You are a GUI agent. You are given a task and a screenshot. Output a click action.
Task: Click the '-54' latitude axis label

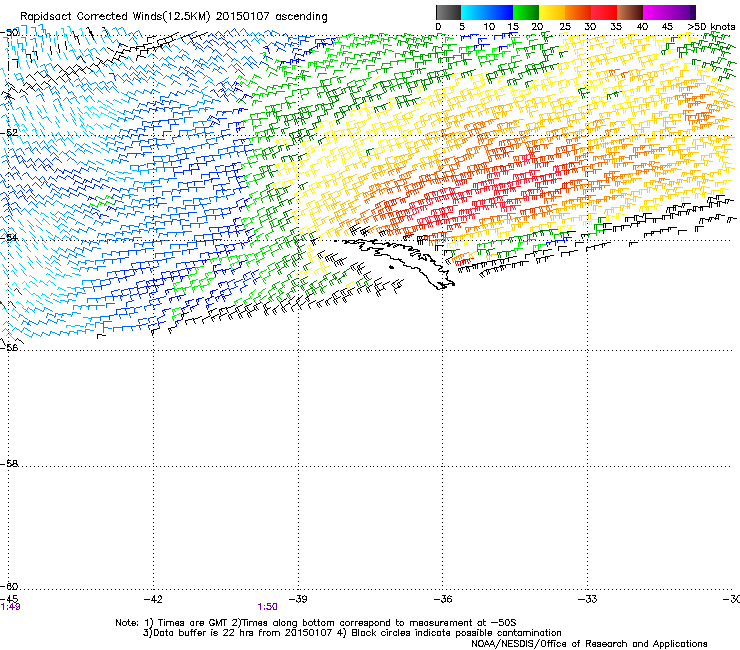click(x=9, y=237)
